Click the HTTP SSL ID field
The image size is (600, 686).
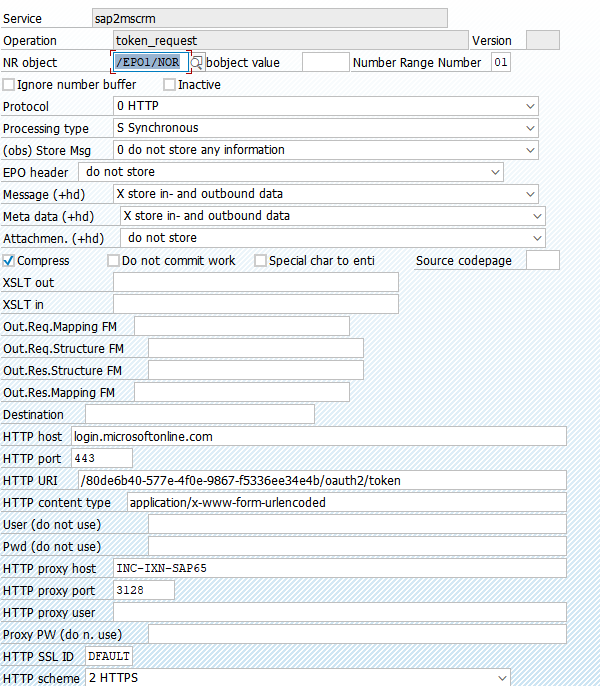click(109, 656)
